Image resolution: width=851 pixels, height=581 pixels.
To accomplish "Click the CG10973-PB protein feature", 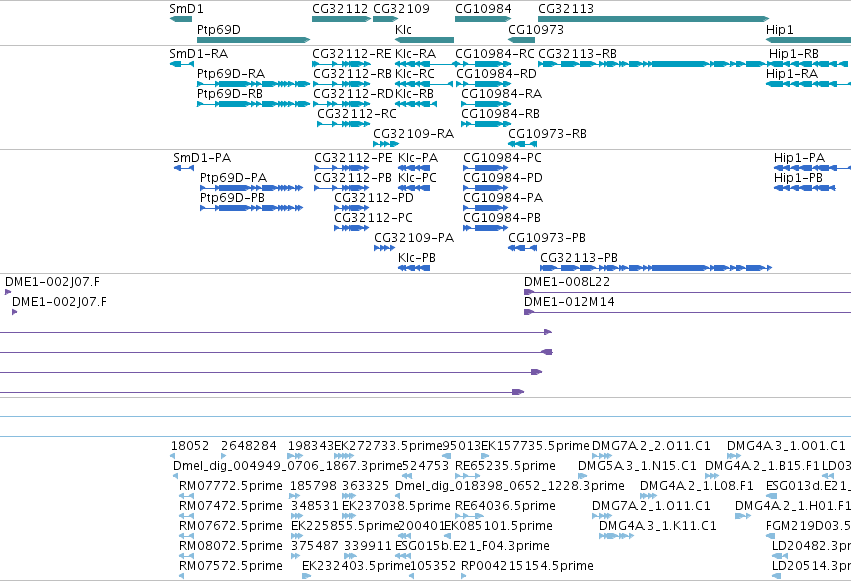I will 522,248.
